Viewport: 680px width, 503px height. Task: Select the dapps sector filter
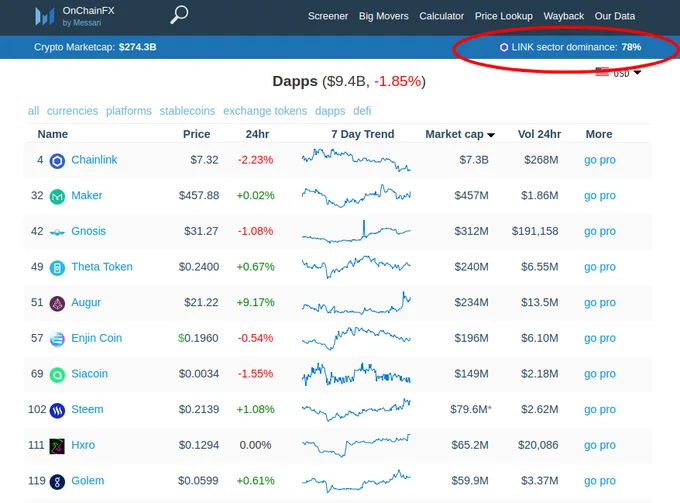pos(330,111)
